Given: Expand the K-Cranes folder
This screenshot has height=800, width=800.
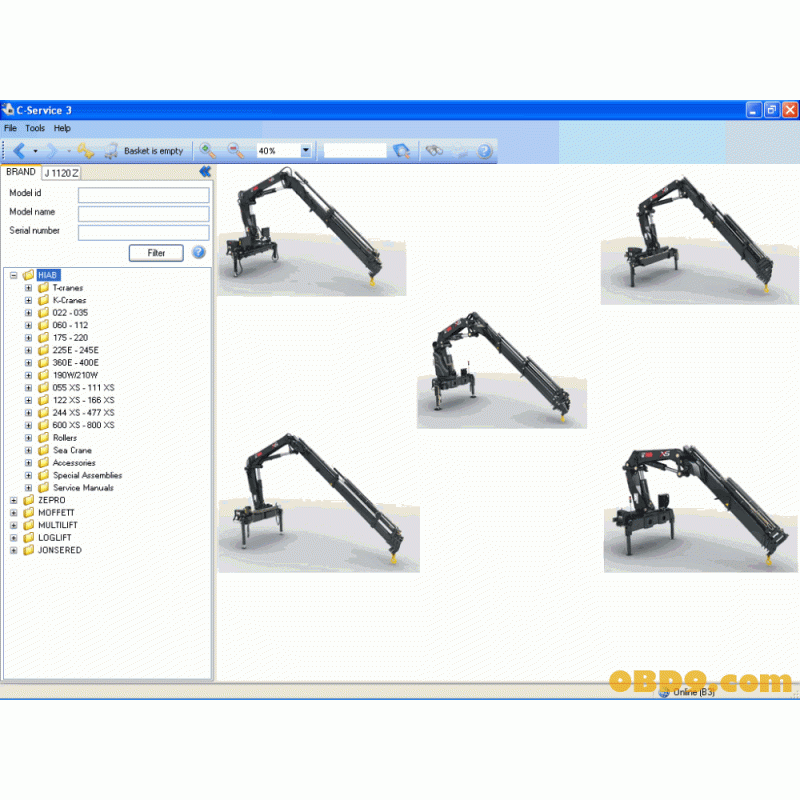Looking at the screenshot, I should click(29, 301).
